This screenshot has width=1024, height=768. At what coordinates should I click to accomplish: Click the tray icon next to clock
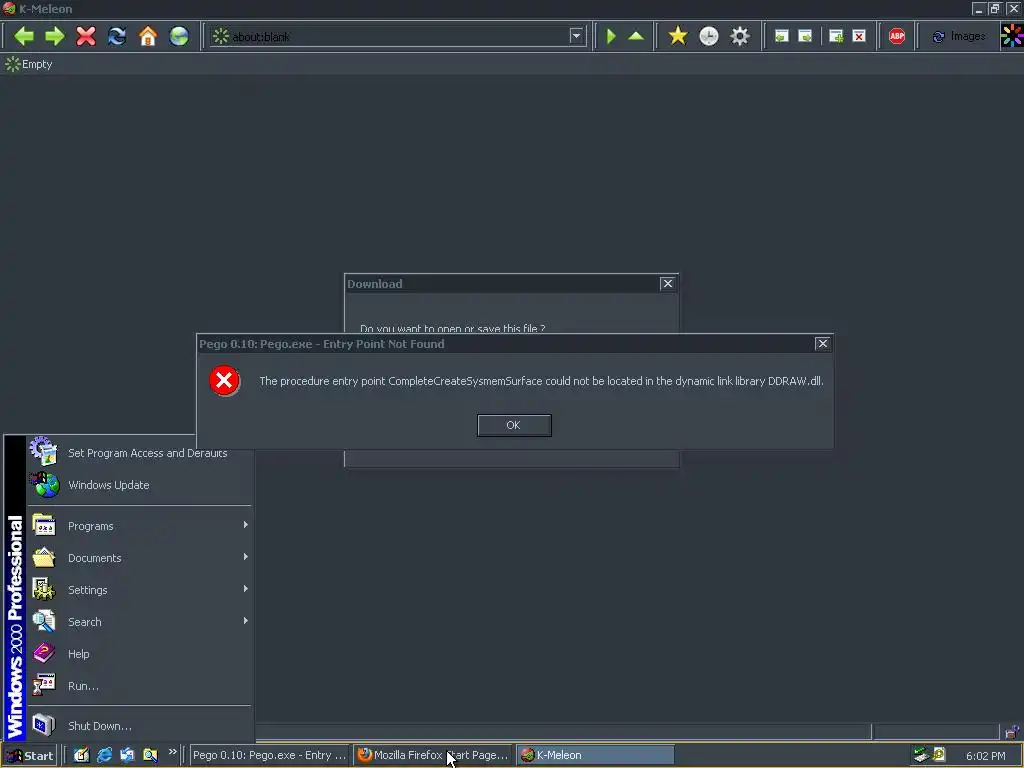point(939,755)
